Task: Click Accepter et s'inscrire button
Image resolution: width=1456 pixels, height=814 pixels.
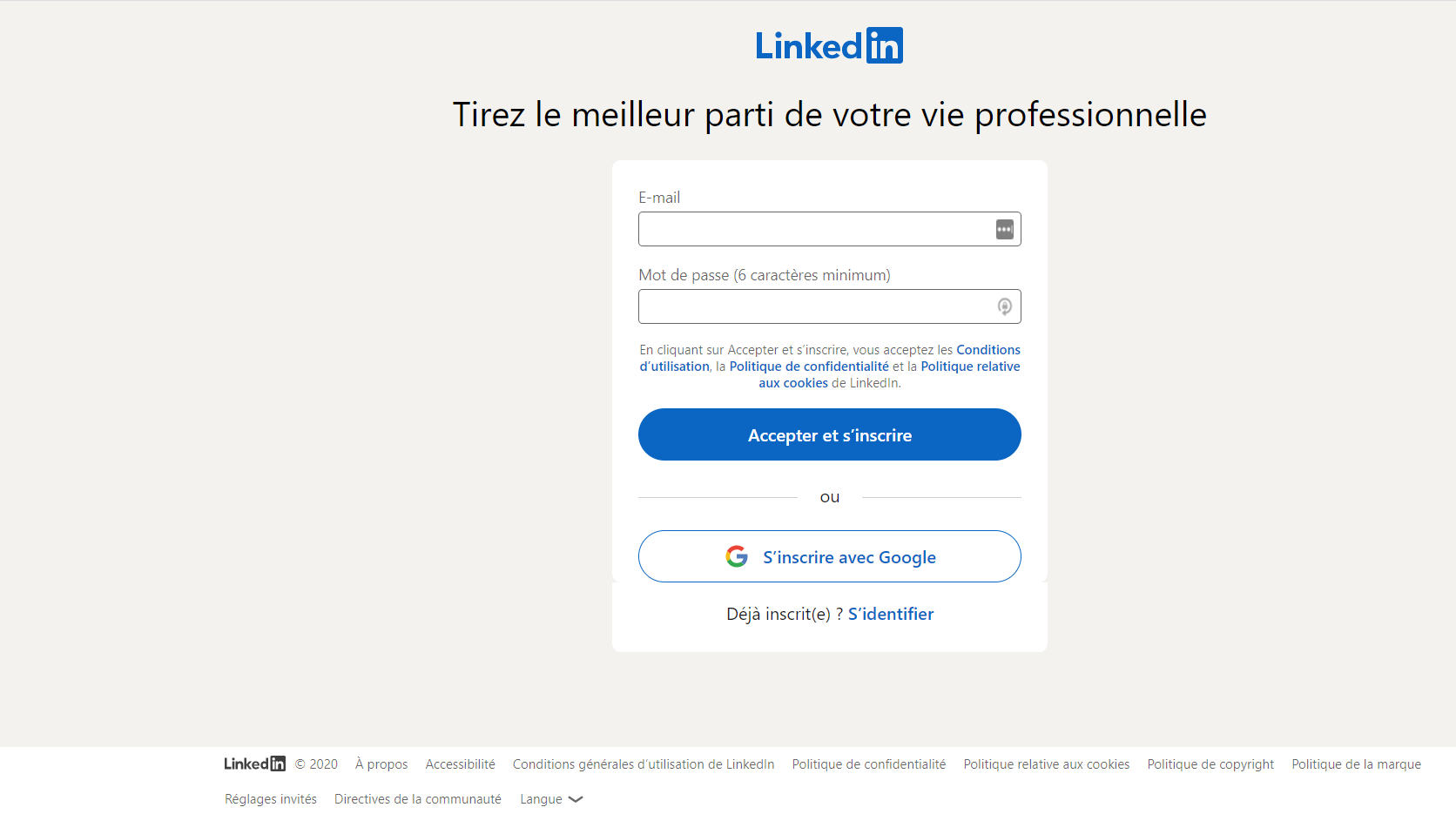Action: click(x=829, y=434)
